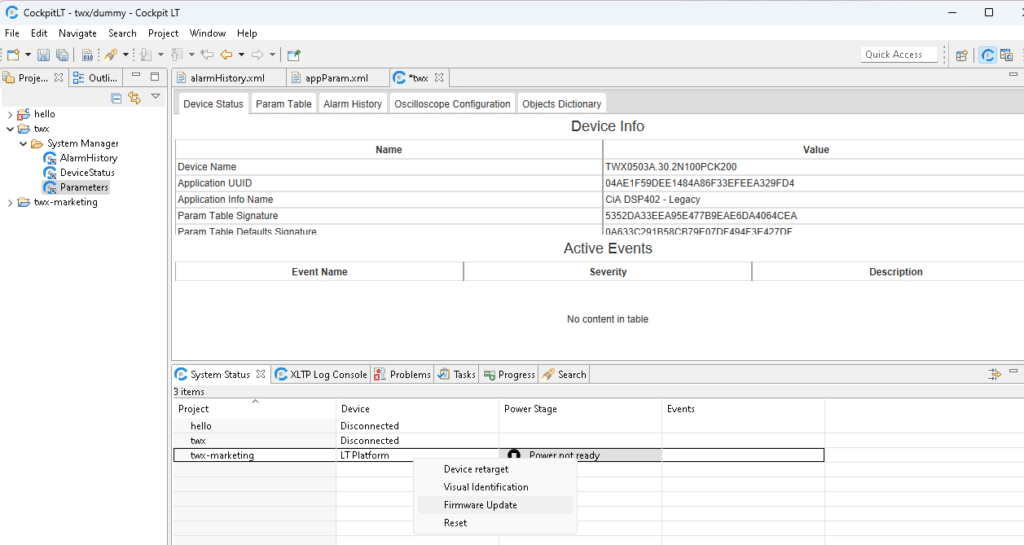Screen dimensions: 1024x545
Task: Open the Param Table tab
Action: pos(283,104)
